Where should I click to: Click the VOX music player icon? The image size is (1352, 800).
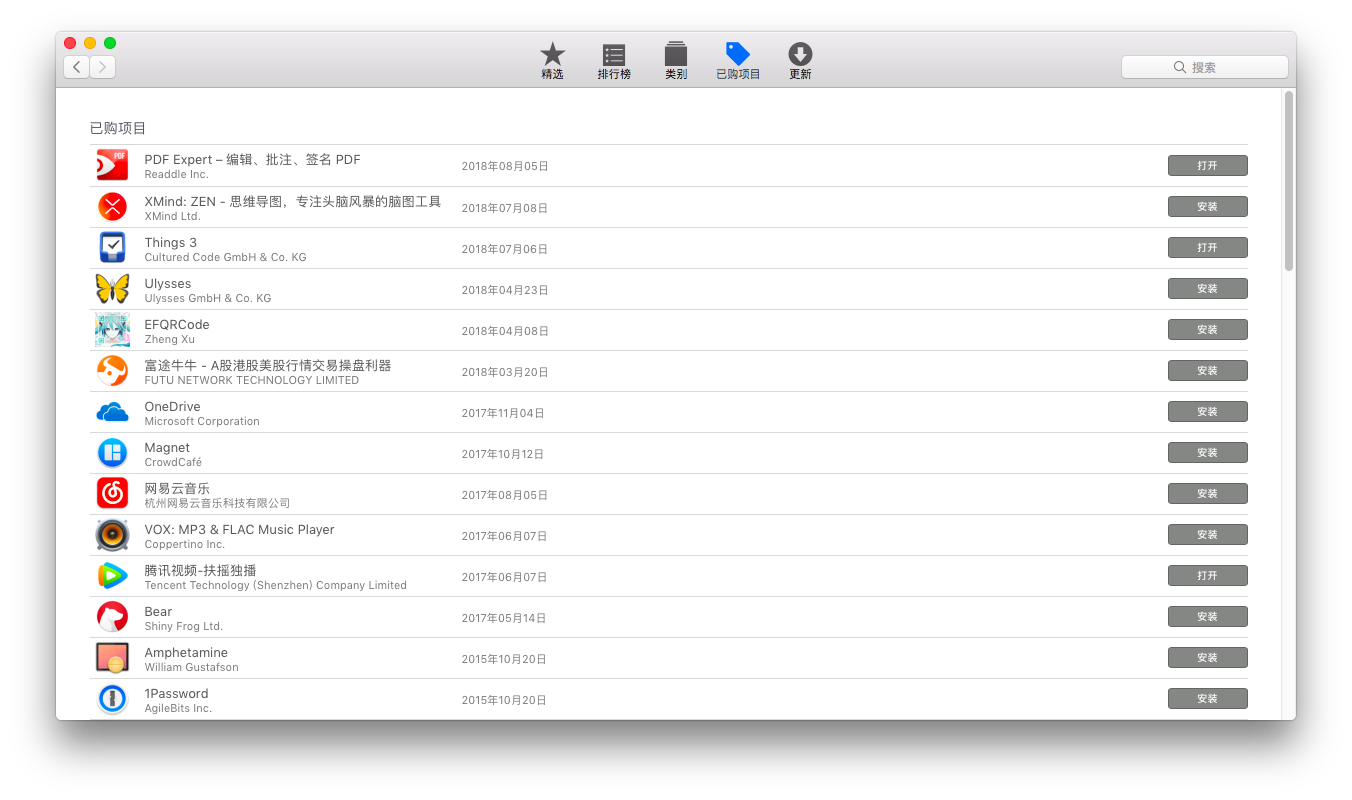(x=112, y=535)
